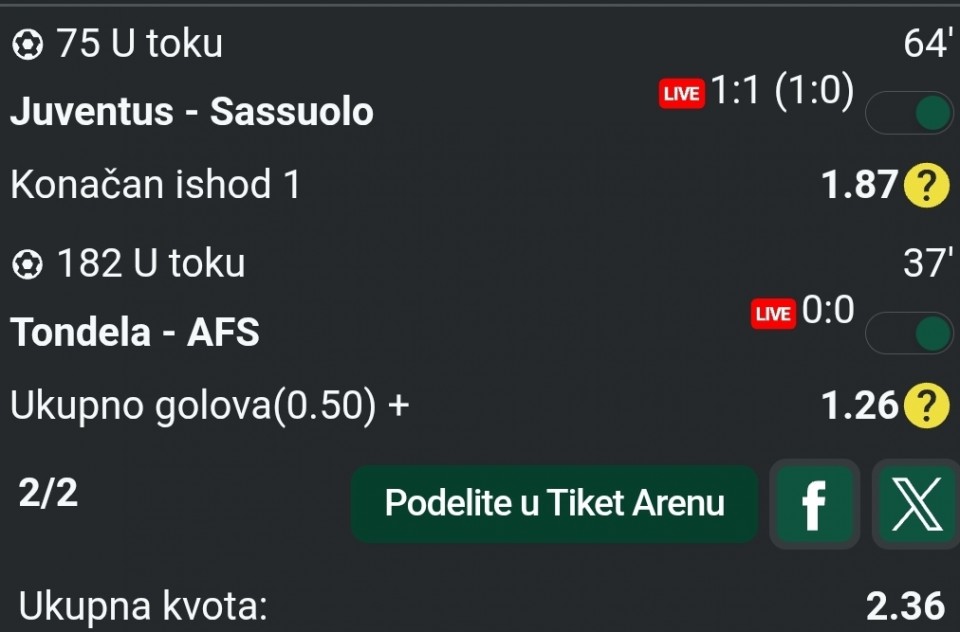Click the 1:1 (1:0) live score

pos(782,92)
